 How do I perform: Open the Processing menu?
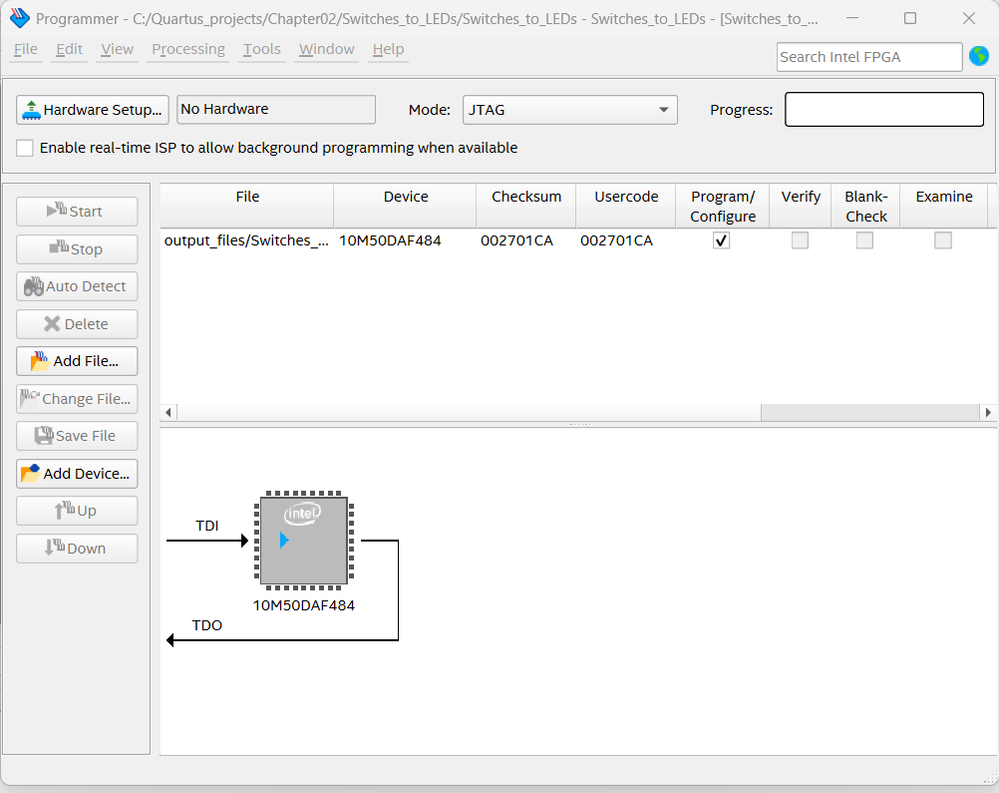188,49
